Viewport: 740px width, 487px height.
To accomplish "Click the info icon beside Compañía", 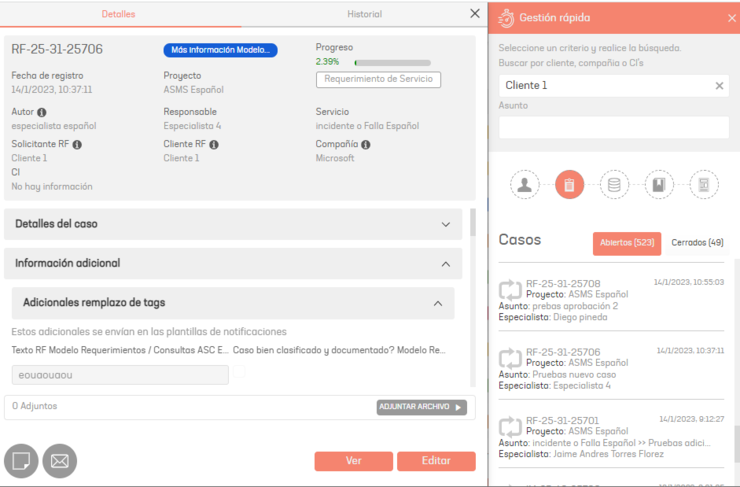I will (366, 145).
